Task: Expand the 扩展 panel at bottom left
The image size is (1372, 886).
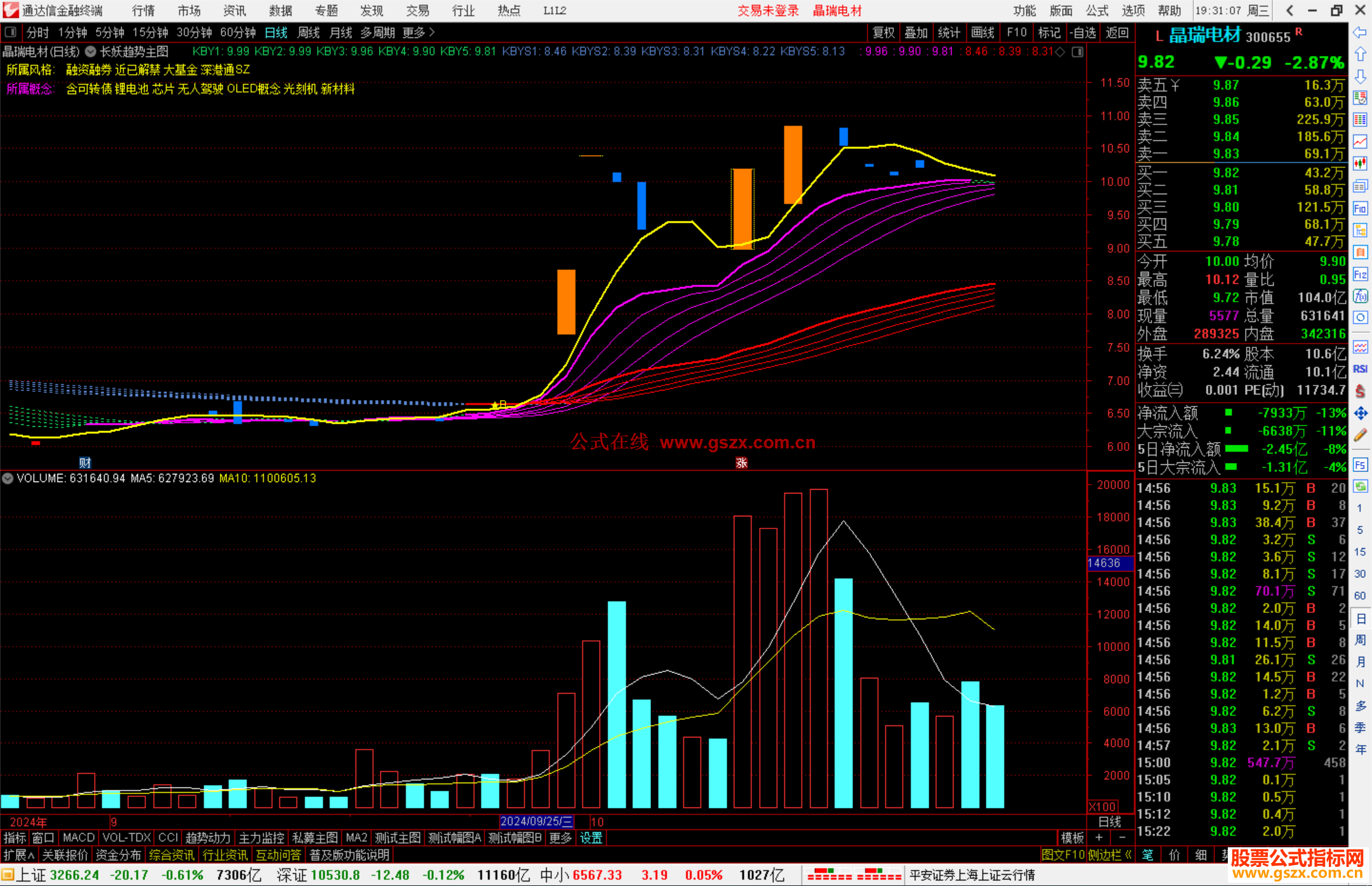Action: (x=19, y=856)
